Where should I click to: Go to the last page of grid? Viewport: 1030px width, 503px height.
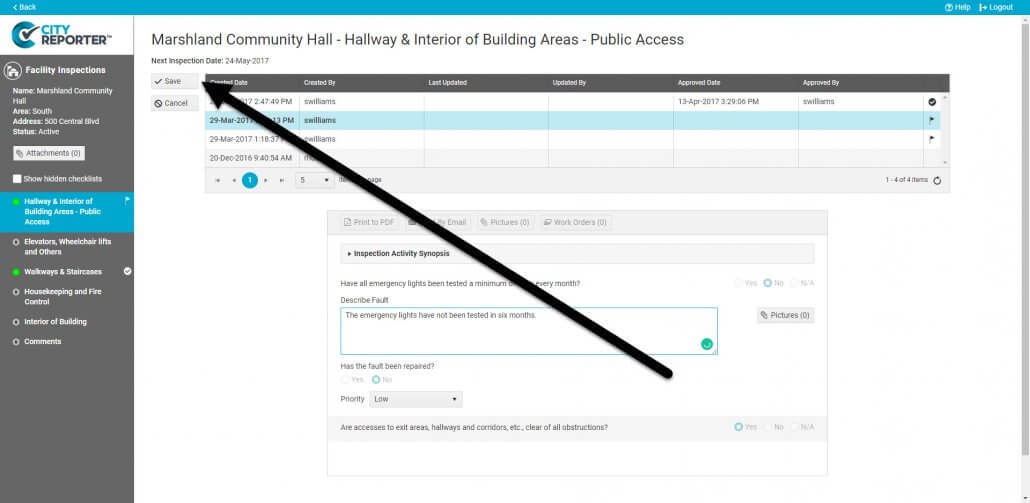tap(282, 180)
